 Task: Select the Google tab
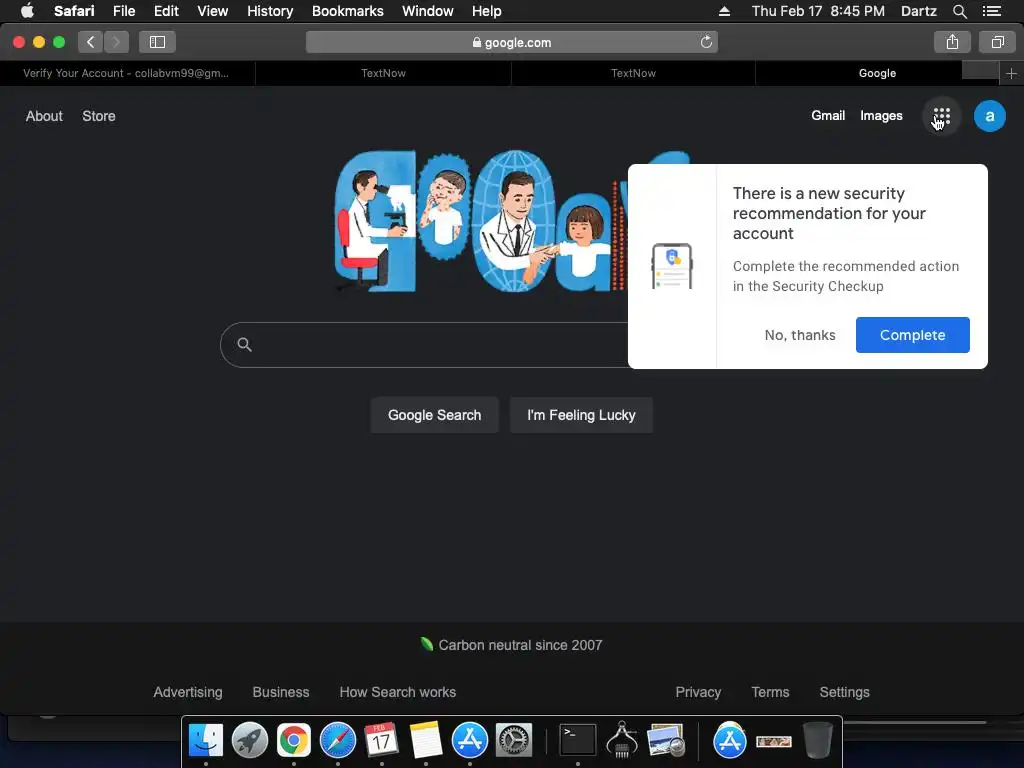(877, 73)
